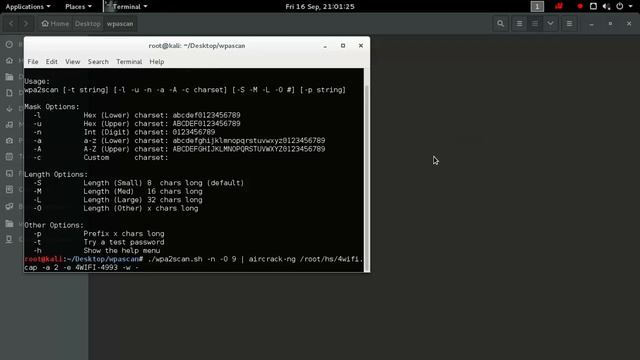Open bottom folder icon in sidebar
Image resolution: width=640 pixels, height=360 pixels.
9,223
